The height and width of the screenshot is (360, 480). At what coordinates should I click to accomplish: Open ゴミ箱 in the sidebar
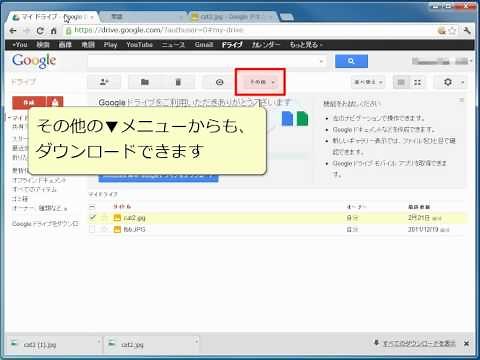[20, 199]
